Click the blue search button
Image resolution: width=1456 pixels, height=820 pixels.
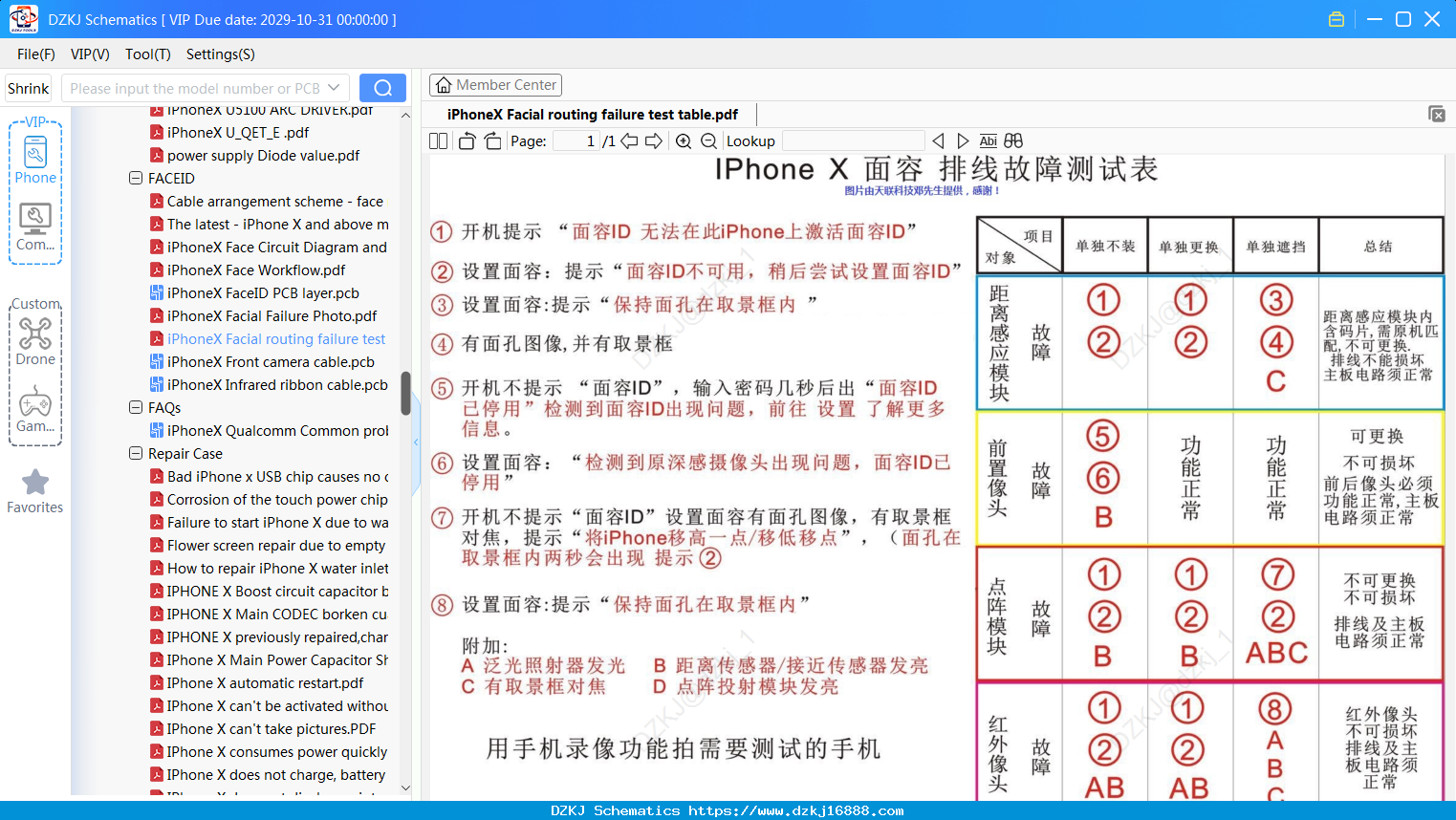[x=382, y=88]
